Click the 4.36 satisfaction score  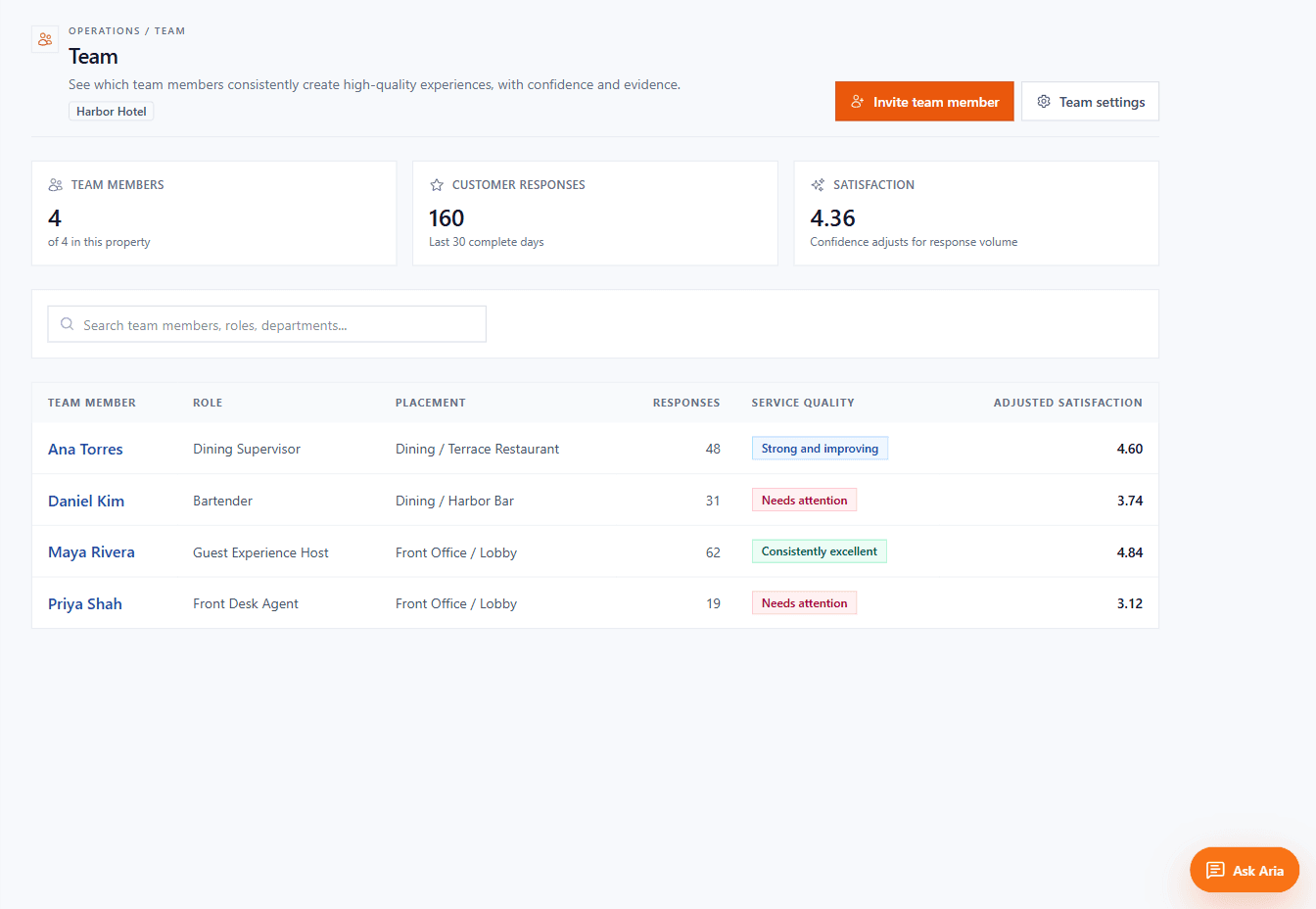click(x=832, y=217)
